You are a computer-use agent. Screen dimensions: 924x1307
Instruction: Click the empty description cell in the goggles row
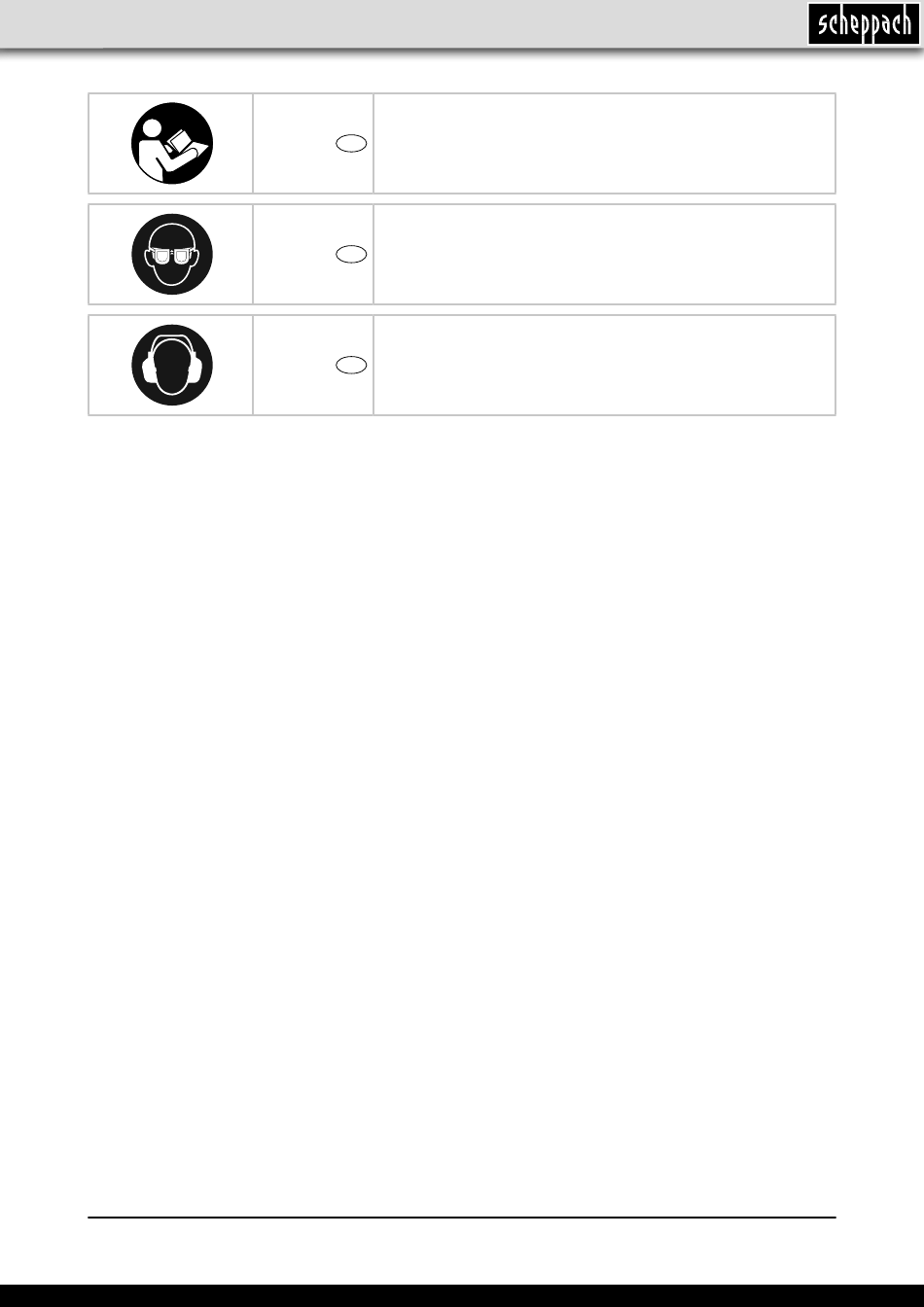604,255
